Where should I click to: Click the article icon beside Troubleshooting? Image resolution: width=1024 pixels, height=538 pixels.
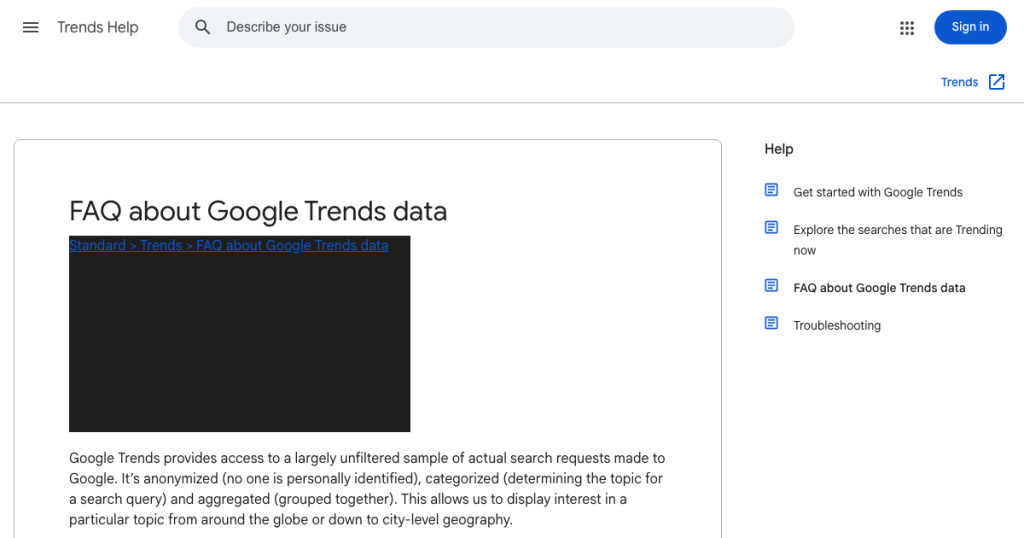point(771,323)
